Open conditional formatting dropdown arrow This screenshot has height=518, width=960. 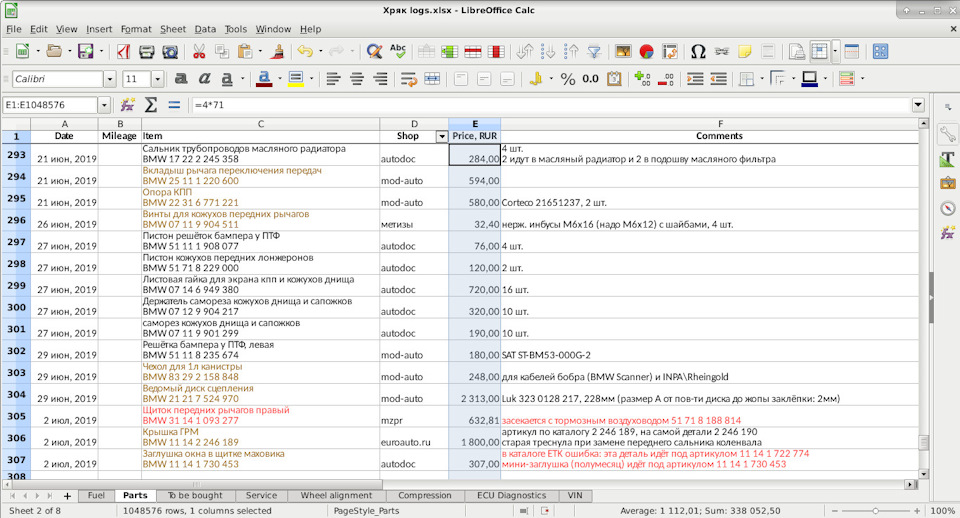[x=863, y=79]
